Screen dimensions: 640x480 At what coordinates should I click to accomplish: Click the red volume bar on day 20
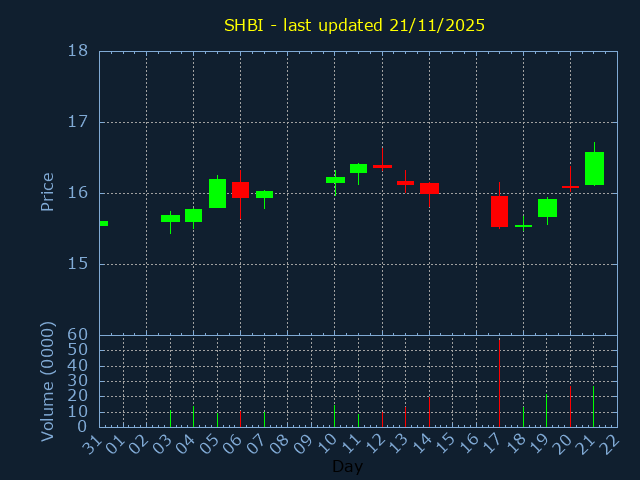coord(570,407)
